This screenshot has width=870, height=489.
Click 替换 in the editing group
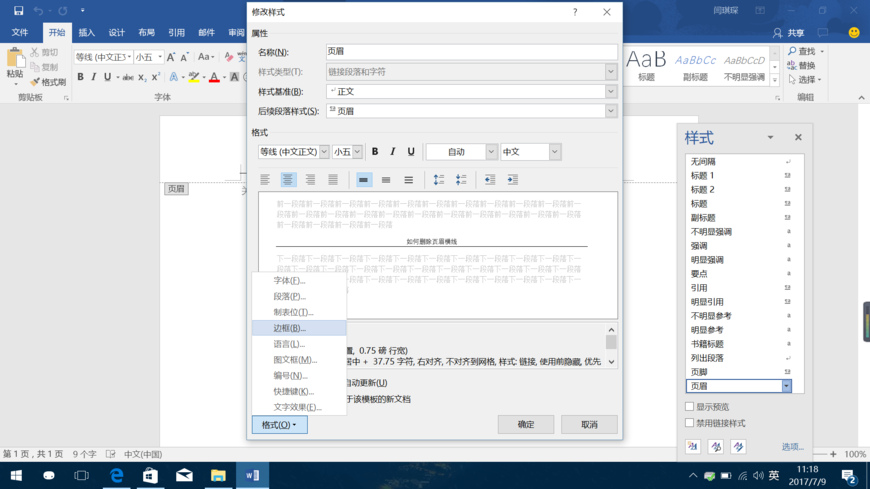(x=802, y=65)
